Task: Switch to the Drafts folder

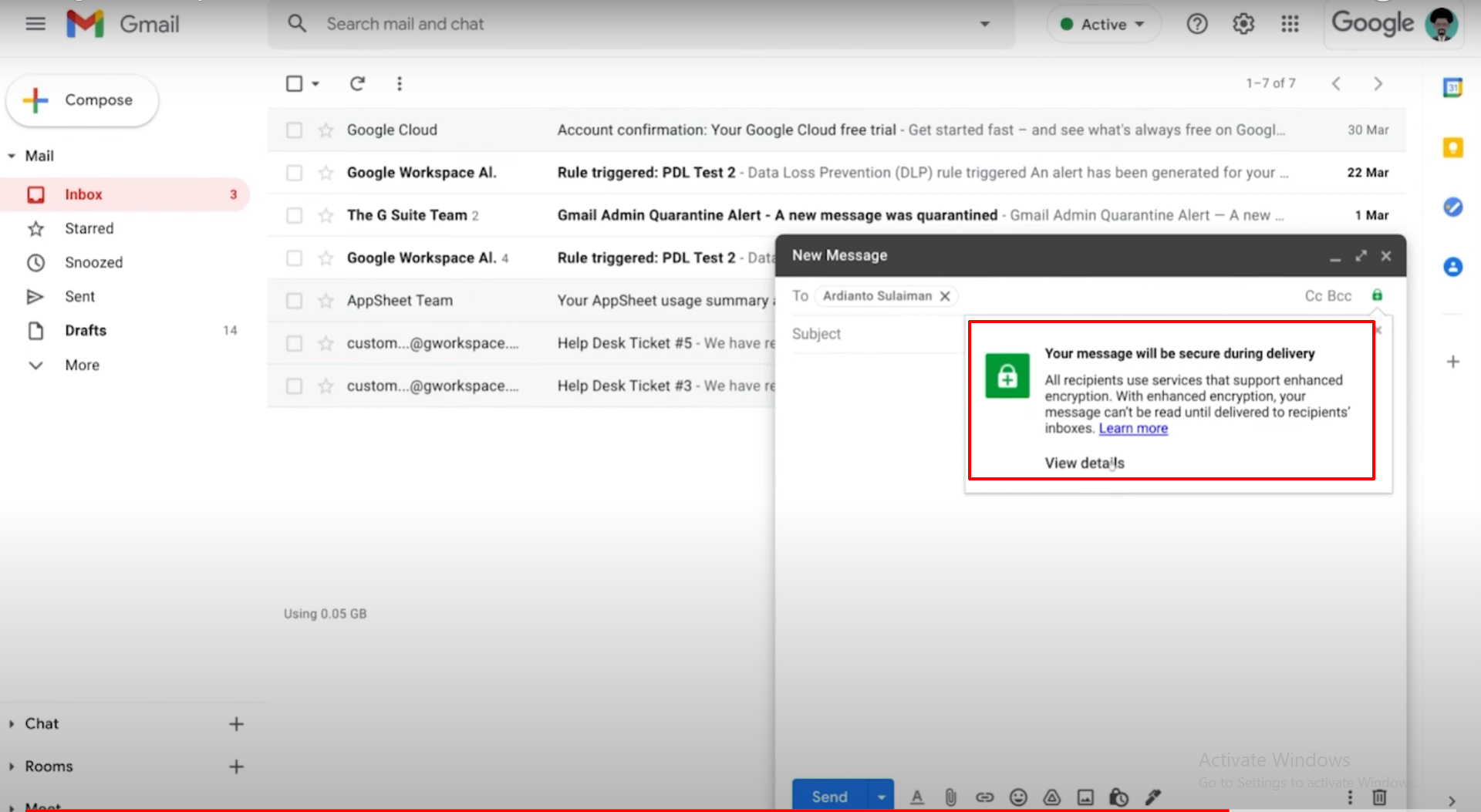Action: 85,330
